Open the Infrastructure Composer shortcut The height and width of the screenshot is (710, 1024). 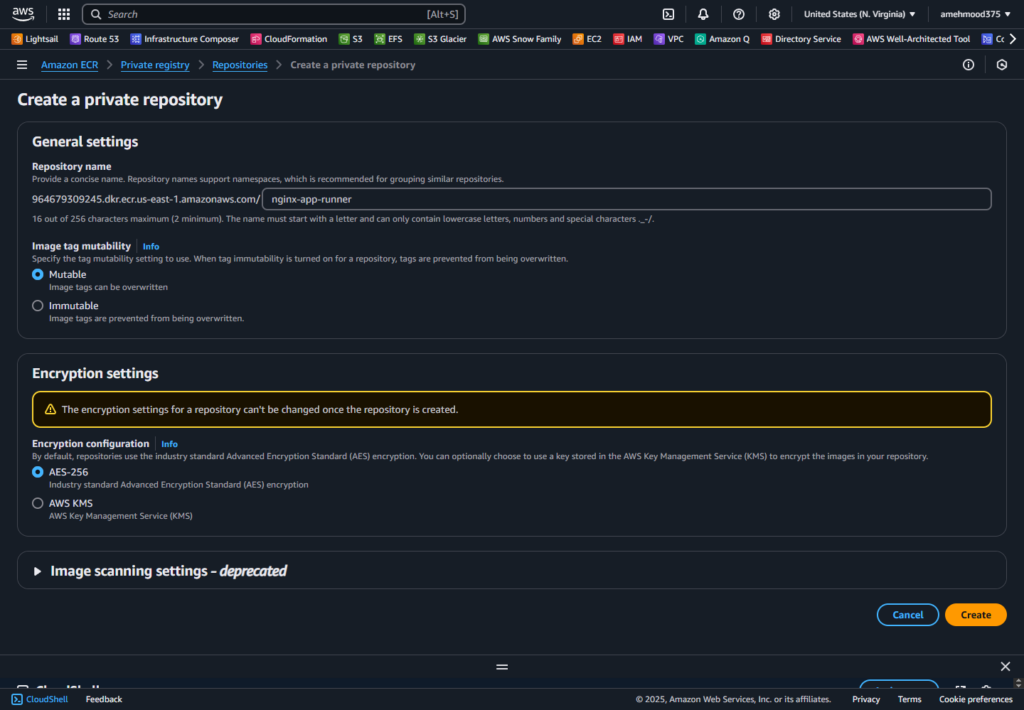coord(185,39)
